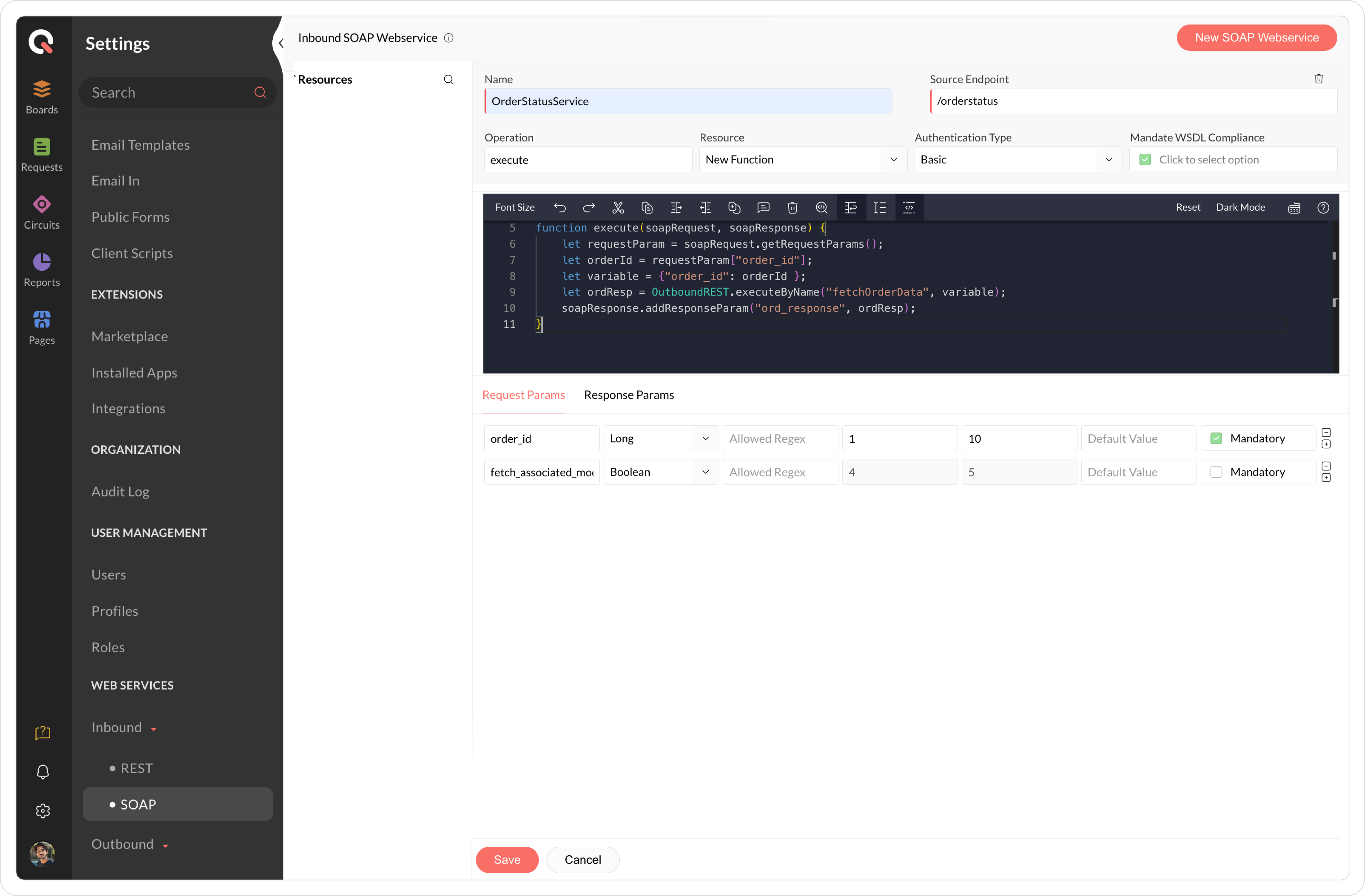Click the editor help question mark icon
Image resolution: width=1365 pixels, height=896 pixels.
click(x=1323, y=208)
